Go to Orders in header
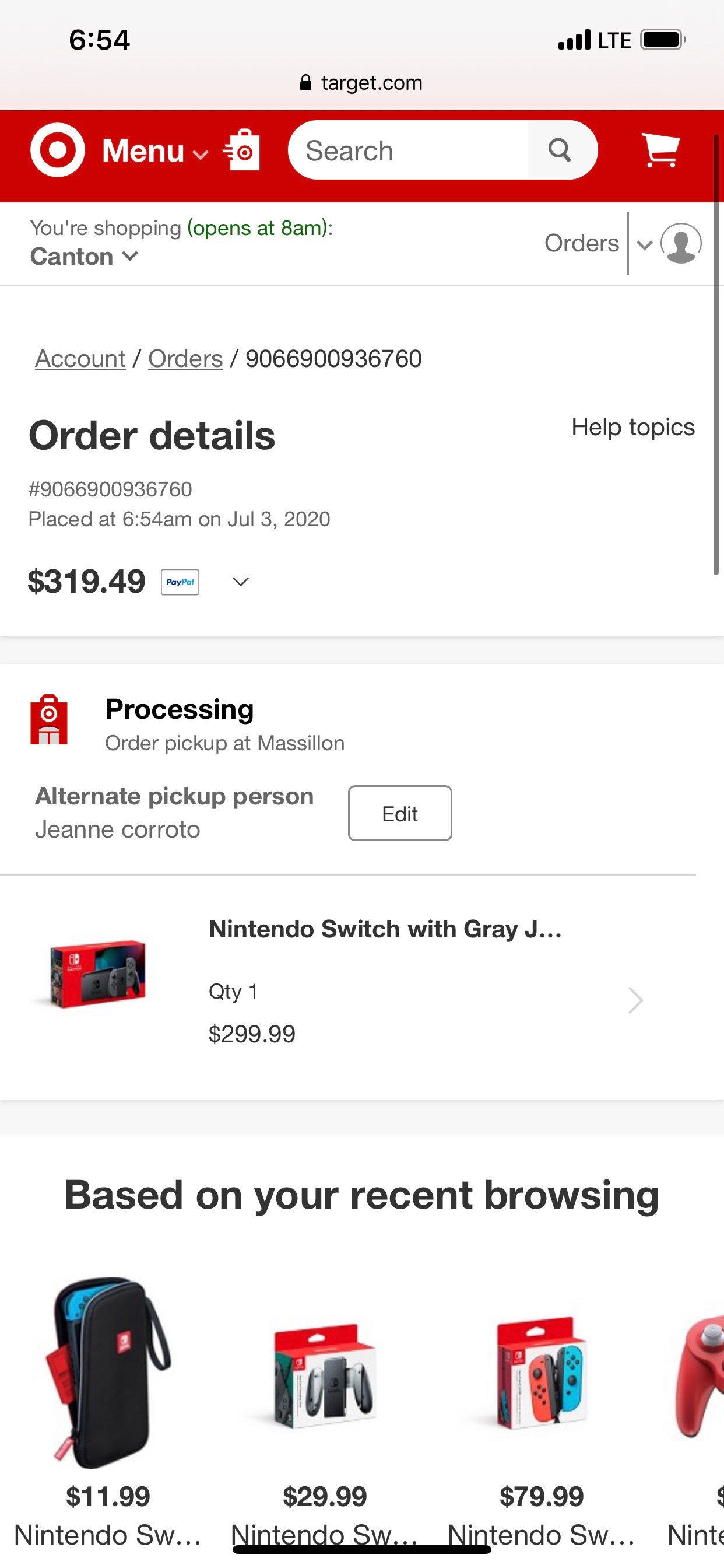This screenshot has height=1568, width=724. coord(581,243)
